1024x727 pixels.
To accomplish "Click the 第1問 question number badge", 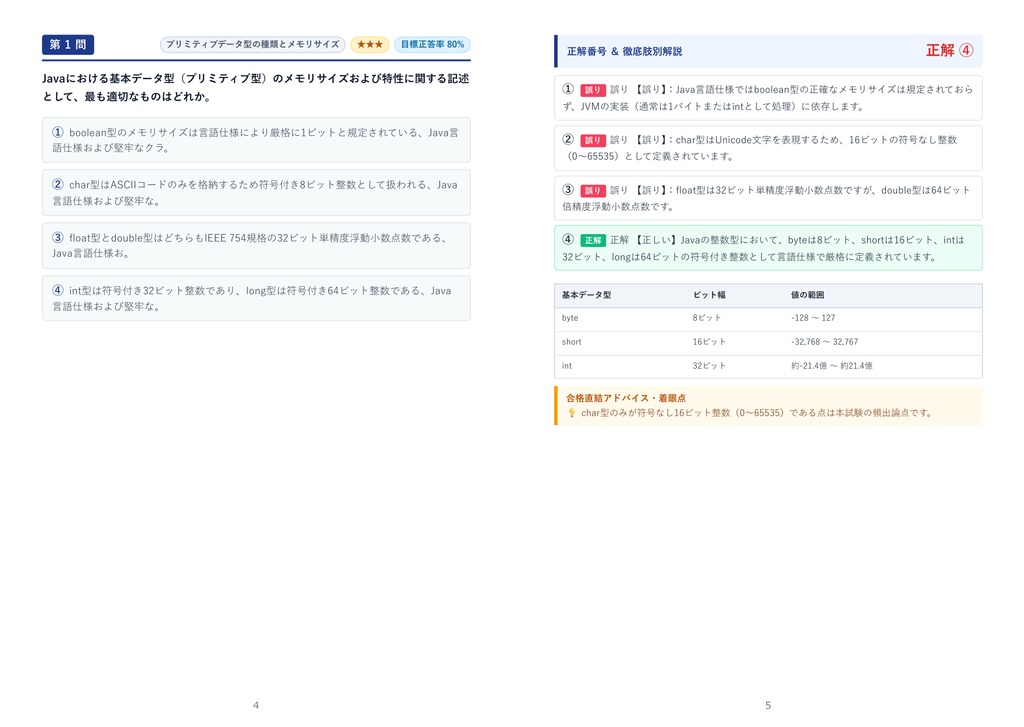I will (68, 44).
